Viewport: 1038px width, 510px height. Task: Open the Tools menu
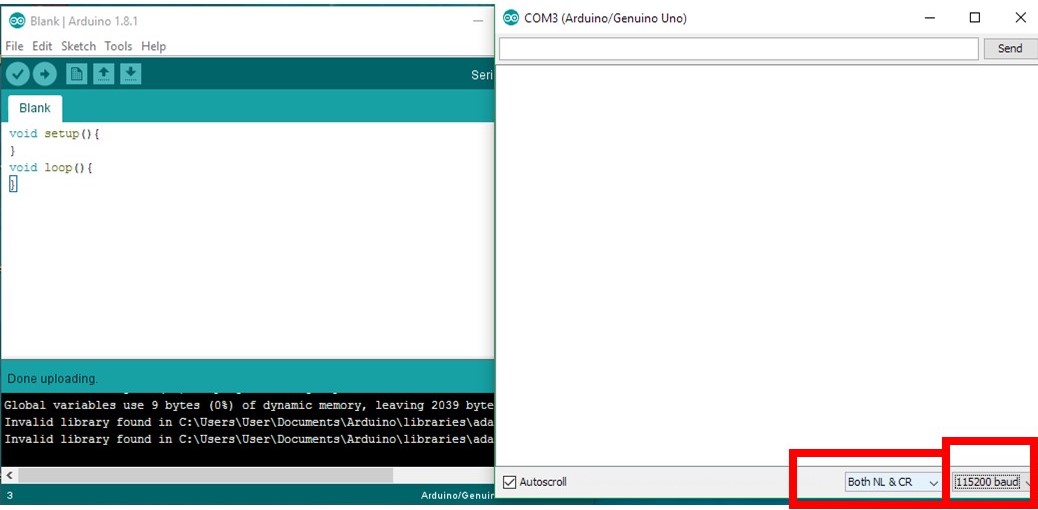[118, 46]
